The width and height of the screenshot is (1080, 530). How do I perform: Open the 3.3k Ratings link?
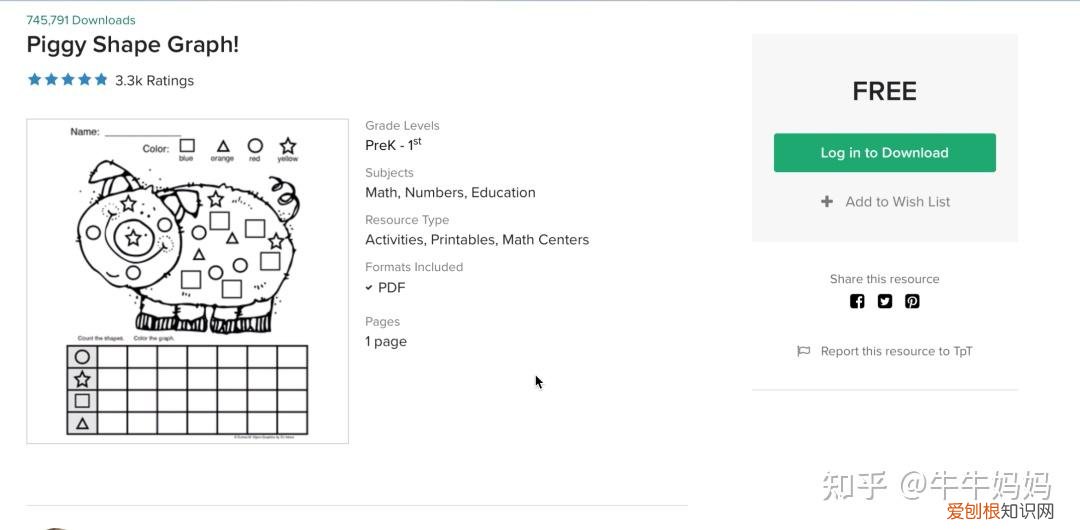pos(154,80)
